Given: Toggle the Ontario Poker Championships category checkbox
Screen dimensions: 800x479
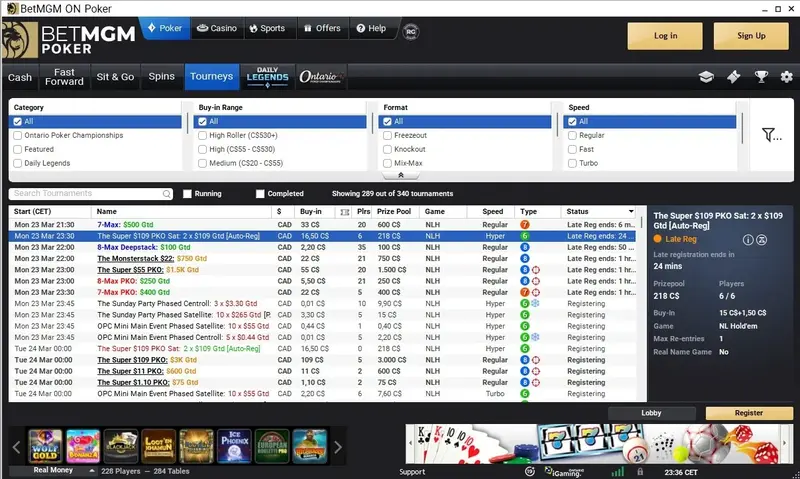Looking at the screenshot, I should pyautogui.click(x=18, y=135).
